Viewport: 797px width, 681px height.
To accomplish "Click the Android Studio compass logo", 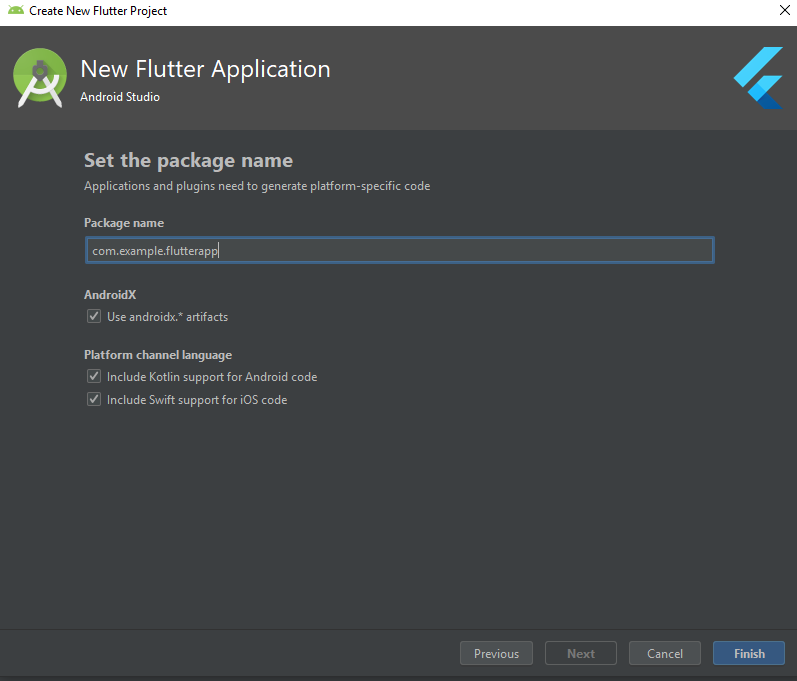I will coord(40,78).
